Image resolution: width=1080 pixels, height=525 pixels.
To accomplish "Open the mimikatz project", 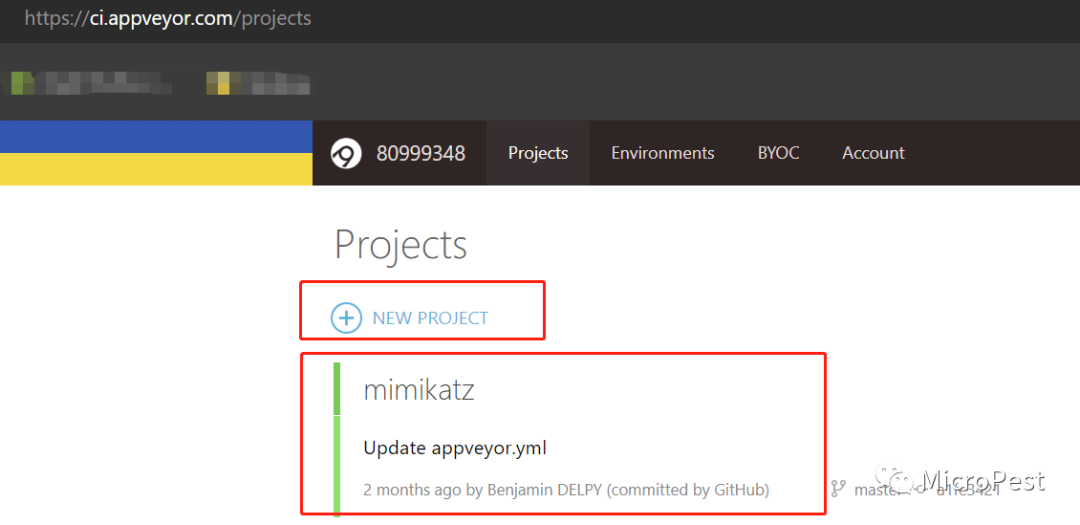I will pos(419,390).
